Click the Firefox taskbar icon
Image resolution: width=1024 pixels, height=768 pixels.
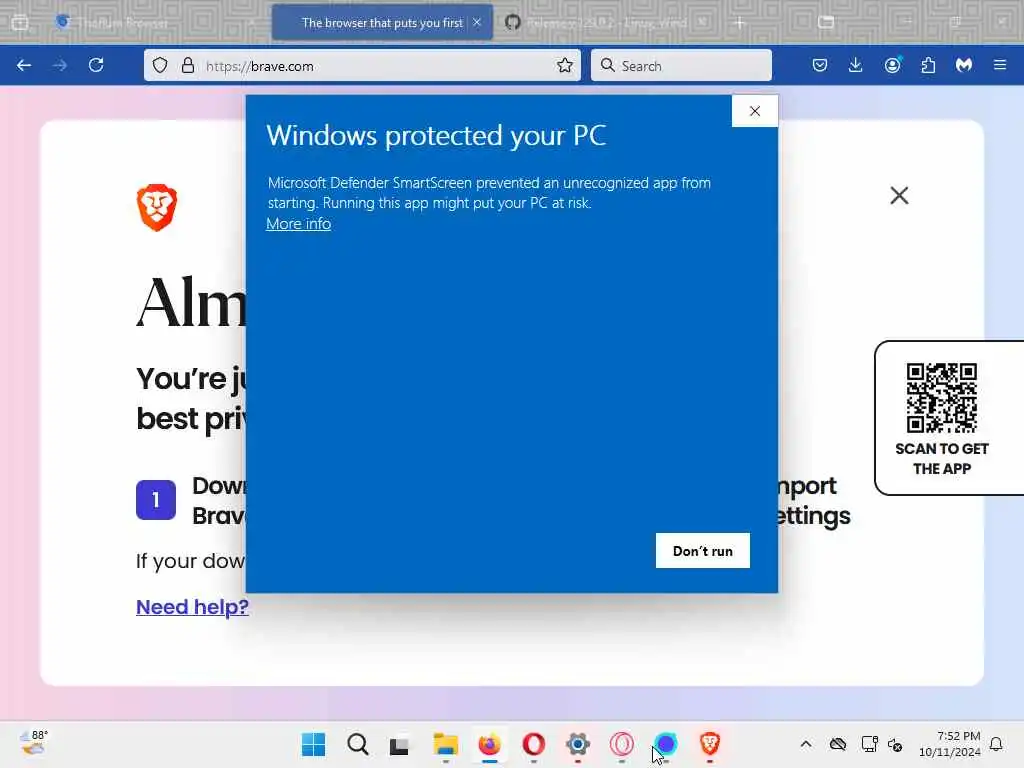click(x=489, y=744)
